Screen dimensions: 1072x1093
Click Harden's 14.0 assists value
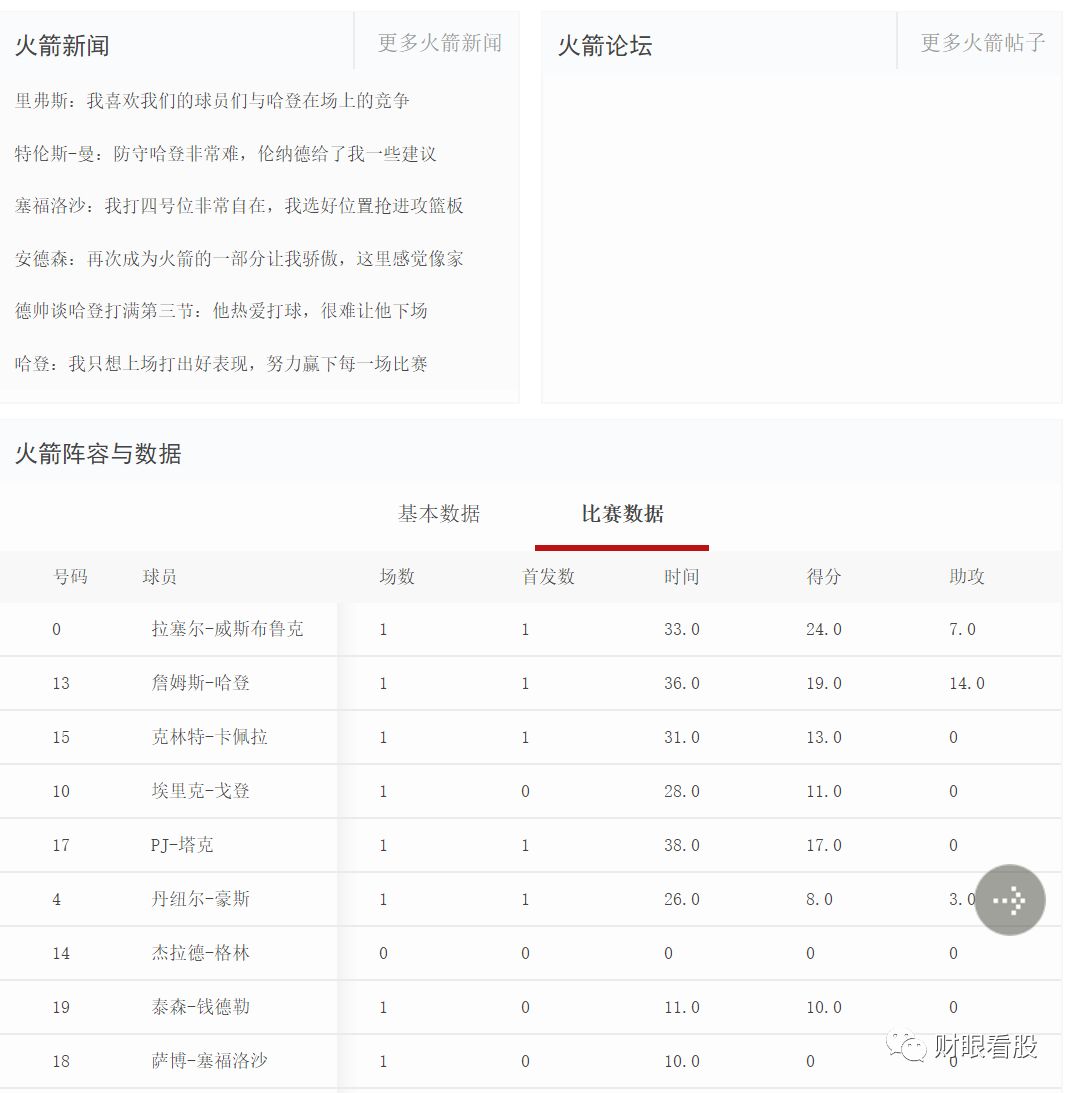(x=967, y=683)
